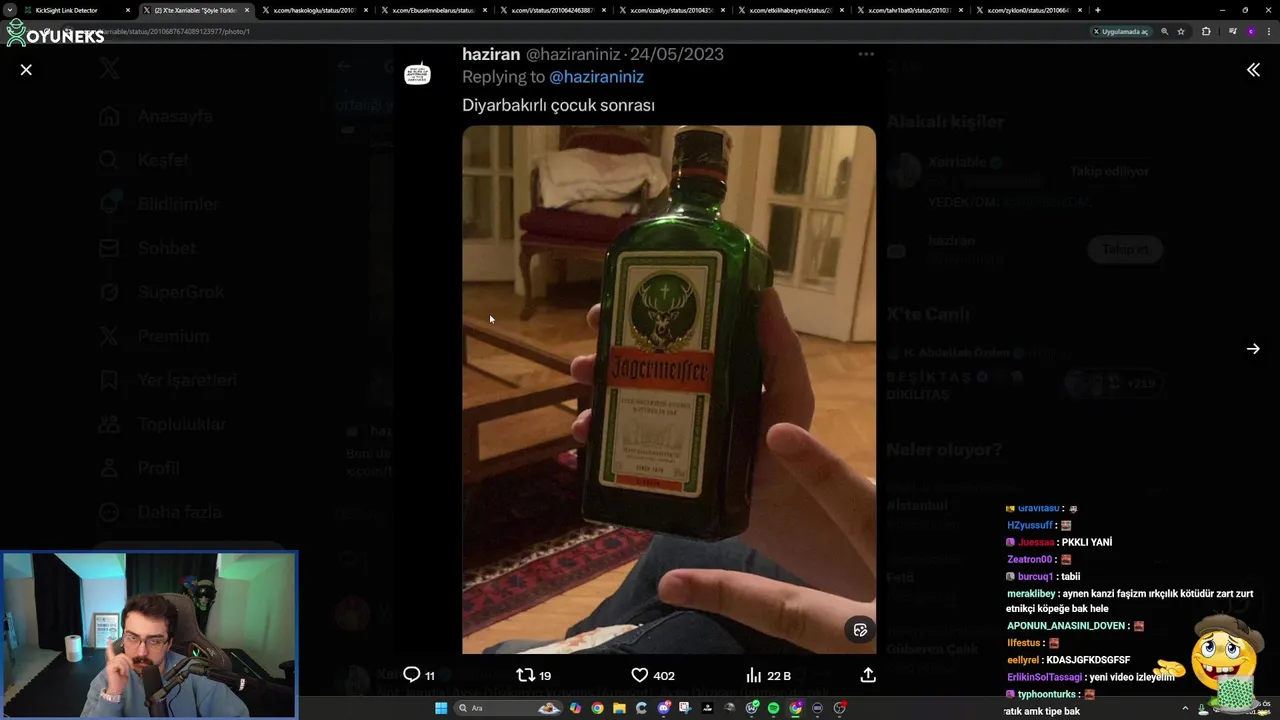Click the reply icon with 11 replies

click(411, 675)
